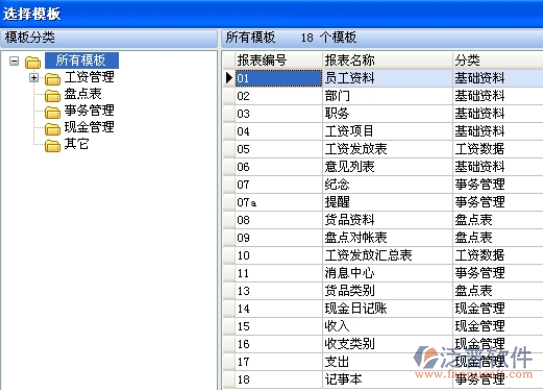
Task: Click the 现金管理 folder icon
Action: (53, 129)
